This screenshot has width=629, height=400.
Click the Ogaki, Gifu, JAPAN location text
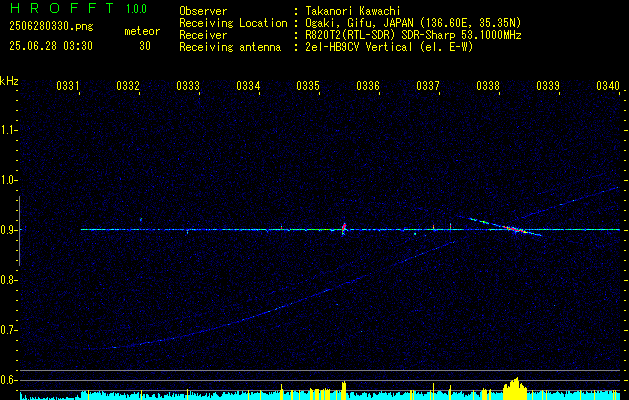point(413,23)
